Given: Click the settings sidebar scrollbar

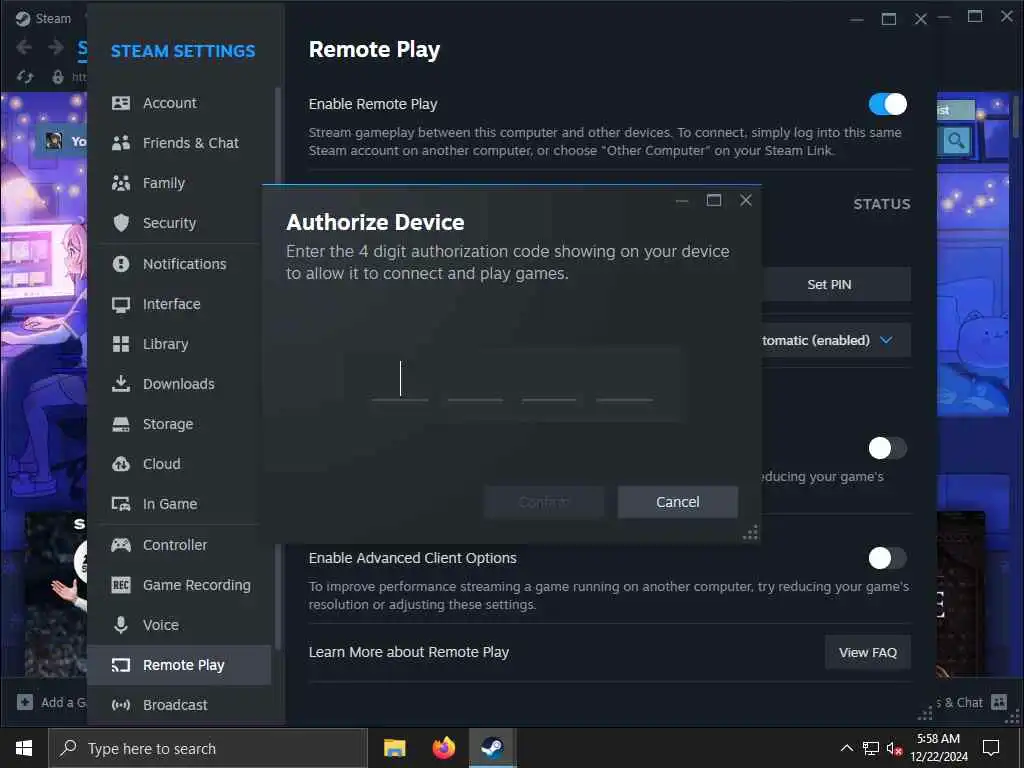Looking at the screenshot, I should (278, 369).
